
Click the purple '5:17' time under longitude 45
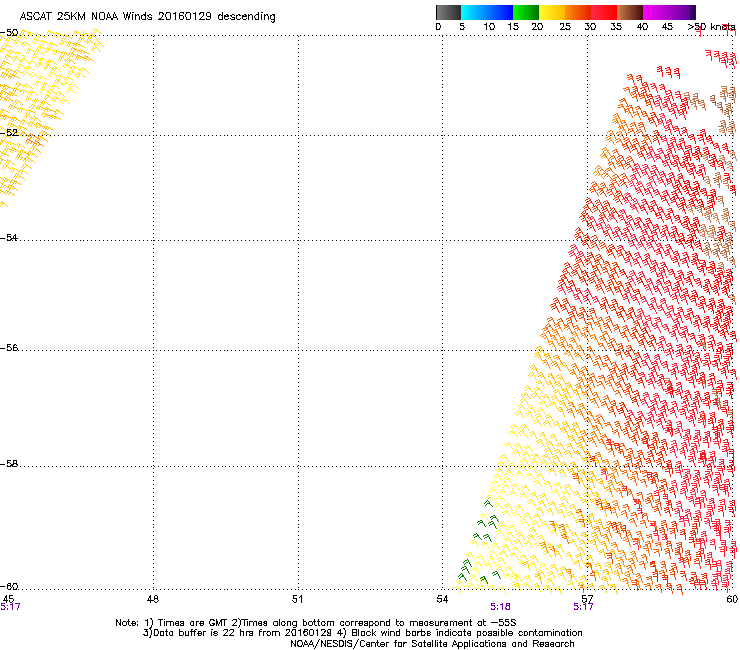[10, 607]
